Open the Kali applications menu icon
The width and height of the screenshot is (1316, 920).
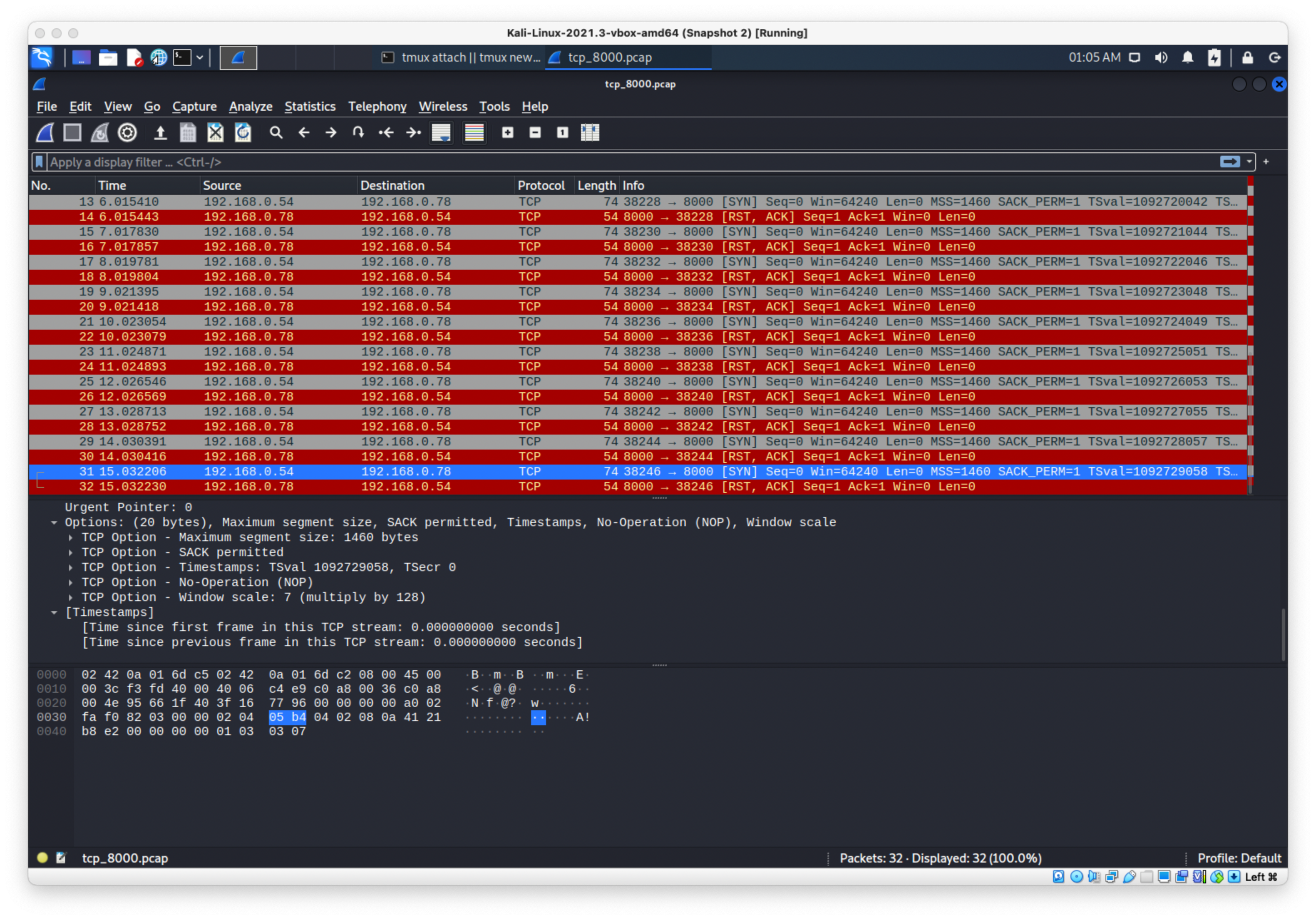click(42, 57)
